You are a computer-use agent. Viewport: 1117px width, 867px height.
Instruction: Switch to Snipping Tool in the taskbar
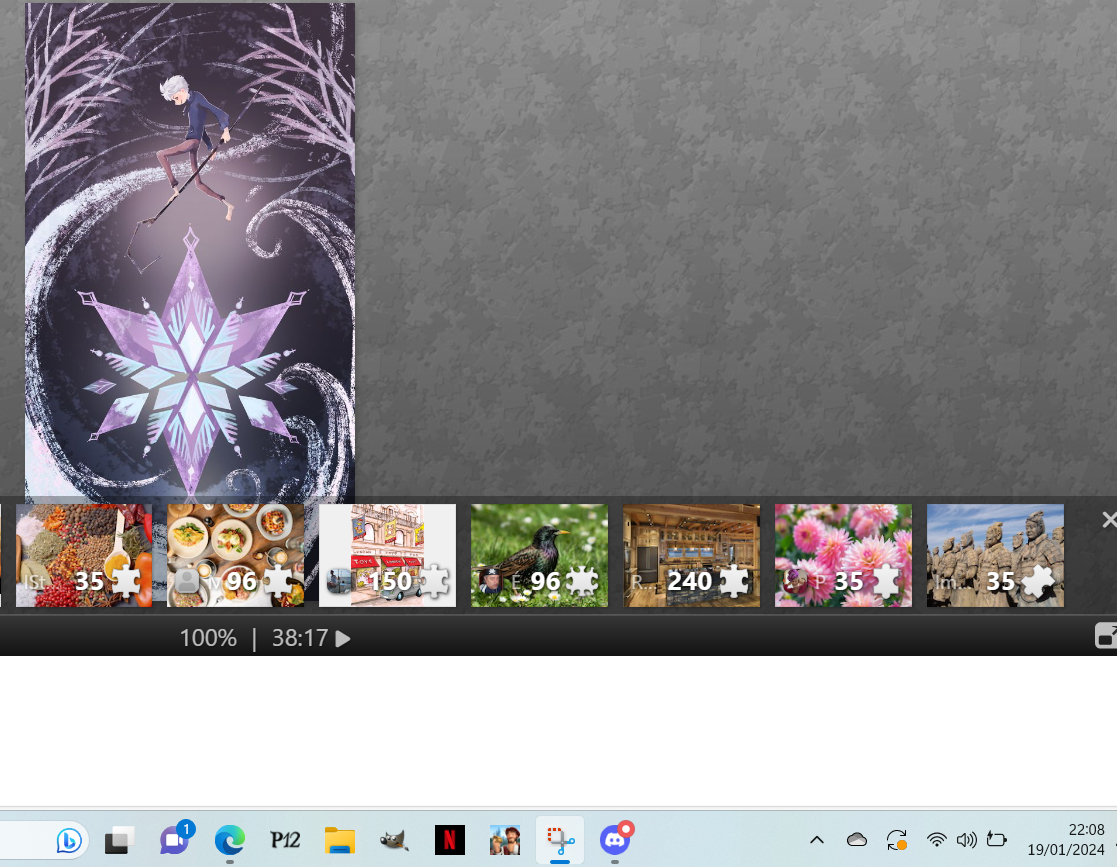[560, 841]
